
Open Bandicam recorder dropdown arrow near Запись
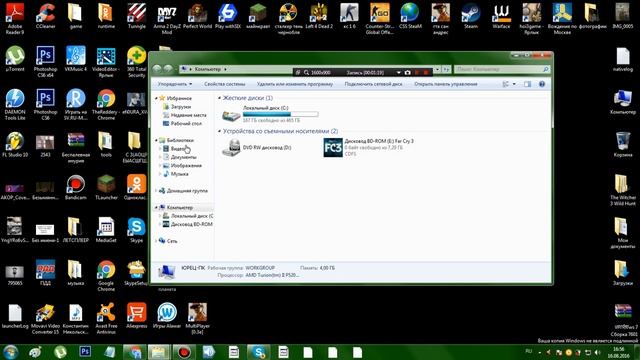click(x=398, y=72)
